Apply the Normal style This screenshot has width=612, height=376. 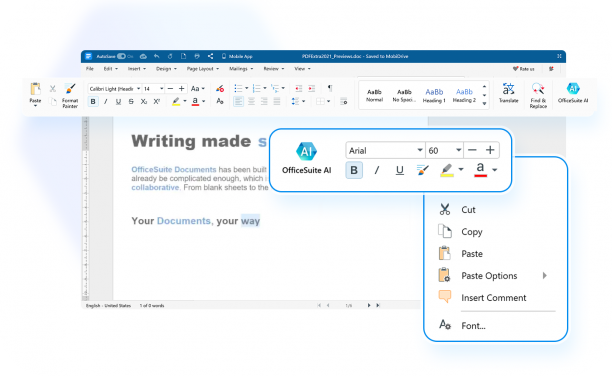374,95
